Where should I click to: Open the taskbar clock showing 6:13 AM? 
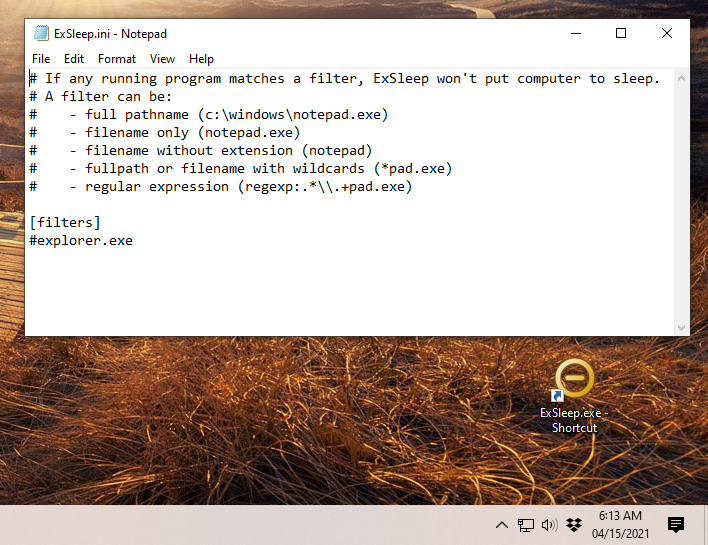point(620,525)
